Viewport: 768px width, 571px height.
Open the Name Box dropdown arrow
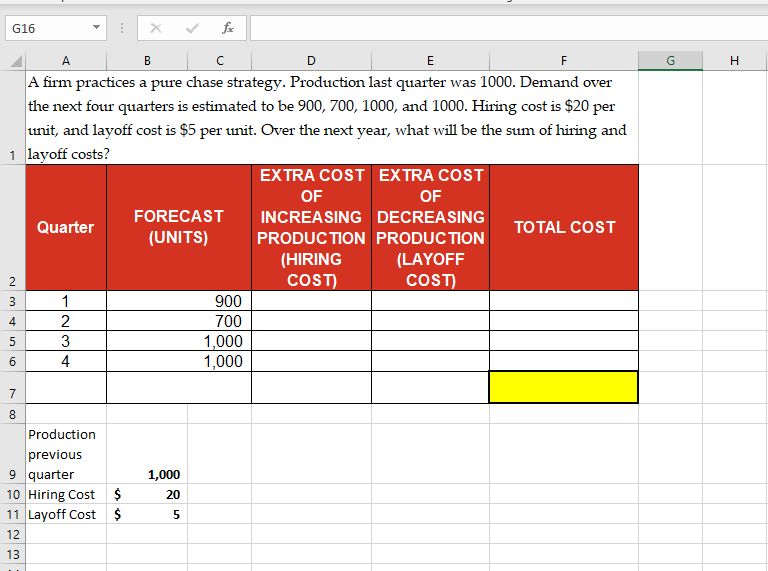pos(96,27)
